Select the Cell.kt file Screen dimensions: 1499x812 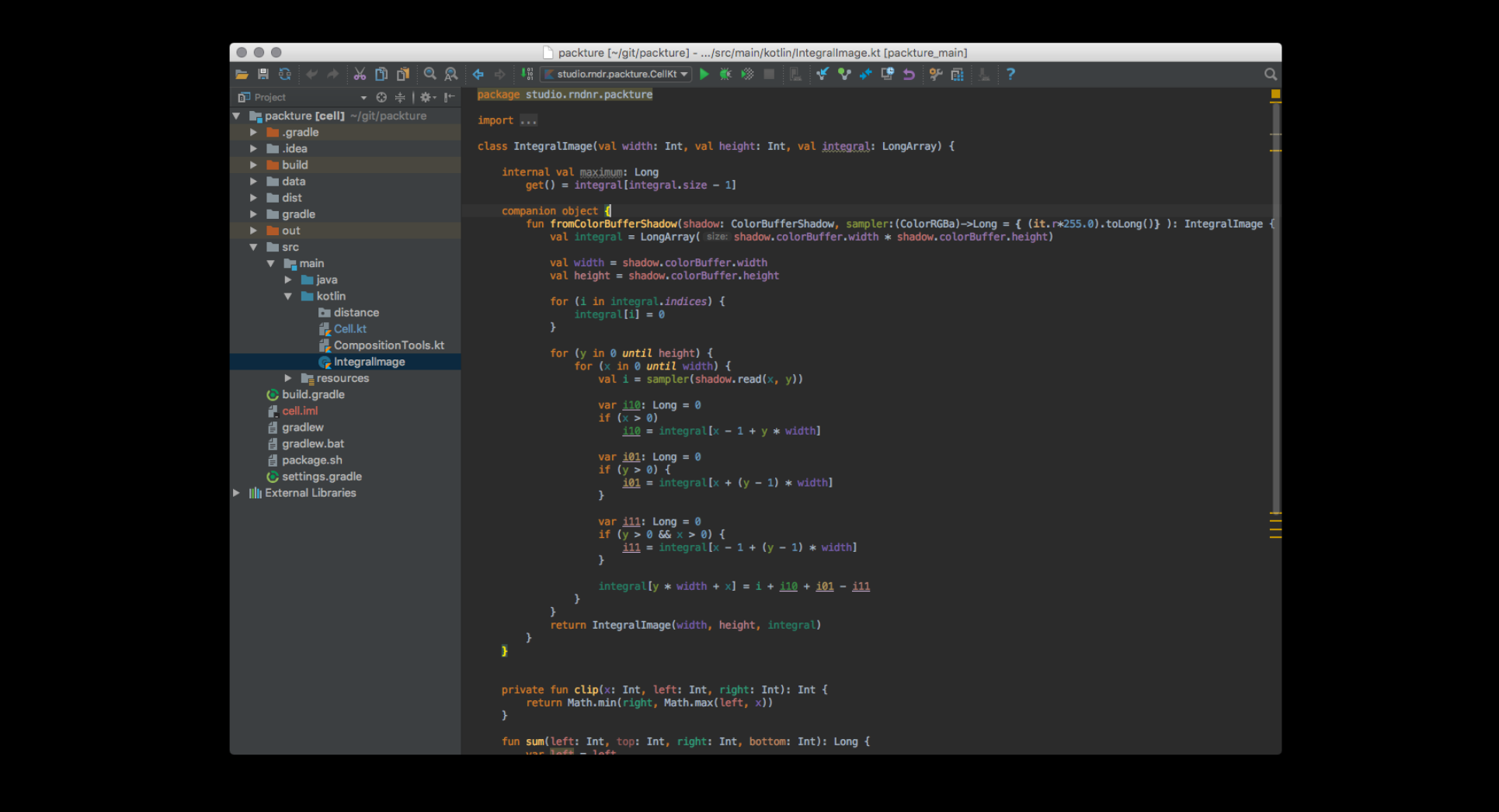[350, 328]
